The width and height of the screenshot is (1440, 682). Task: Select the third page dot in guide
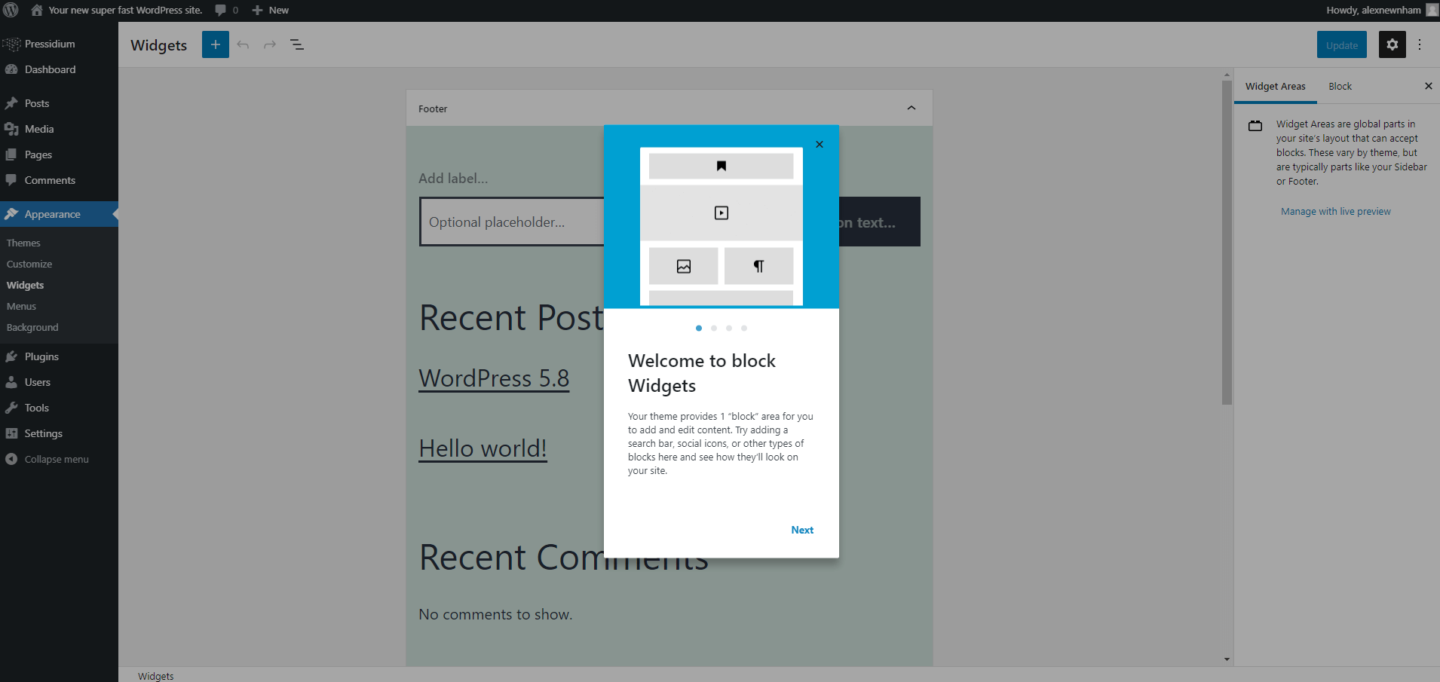pyautogui.click(x=729, y=328)
